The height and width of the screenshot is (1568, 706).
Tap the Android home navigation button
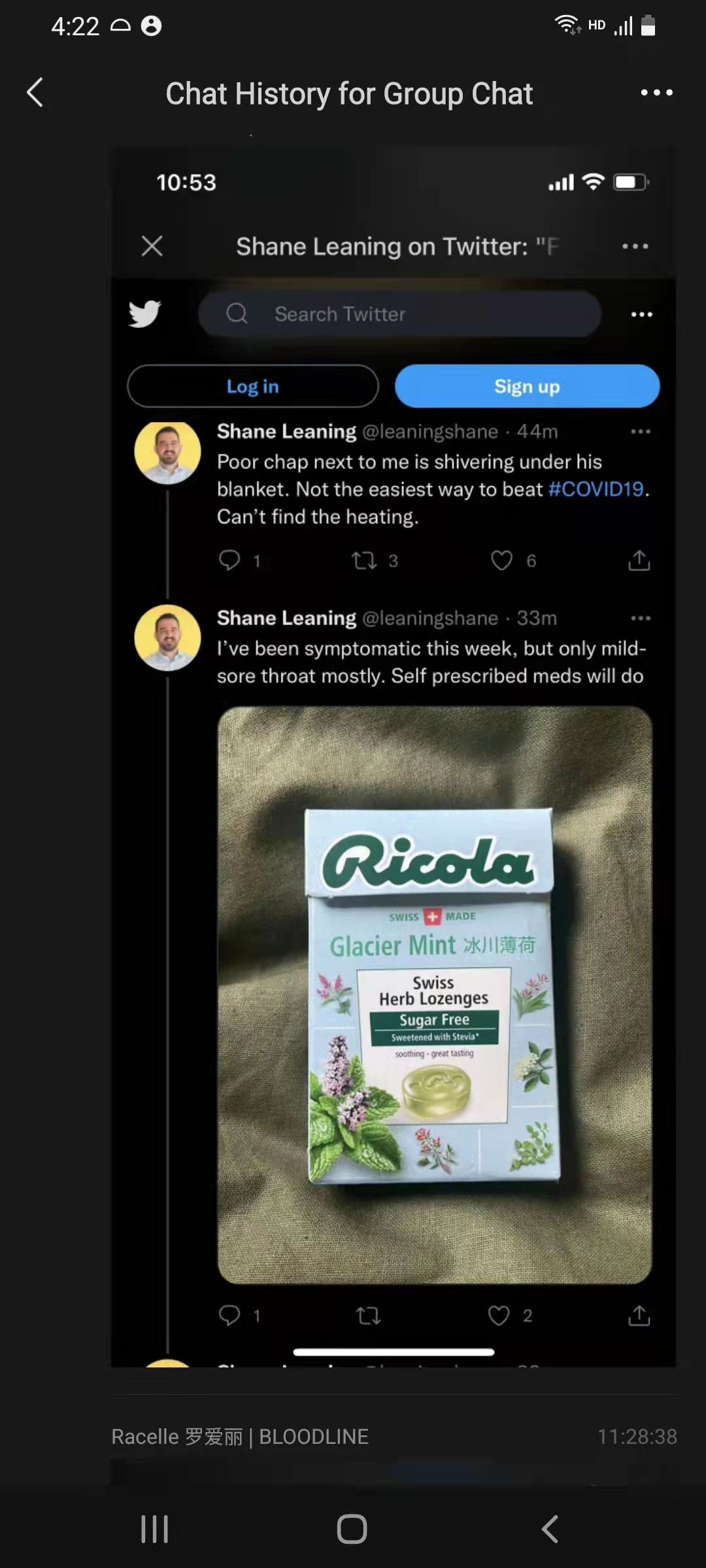352,1529
